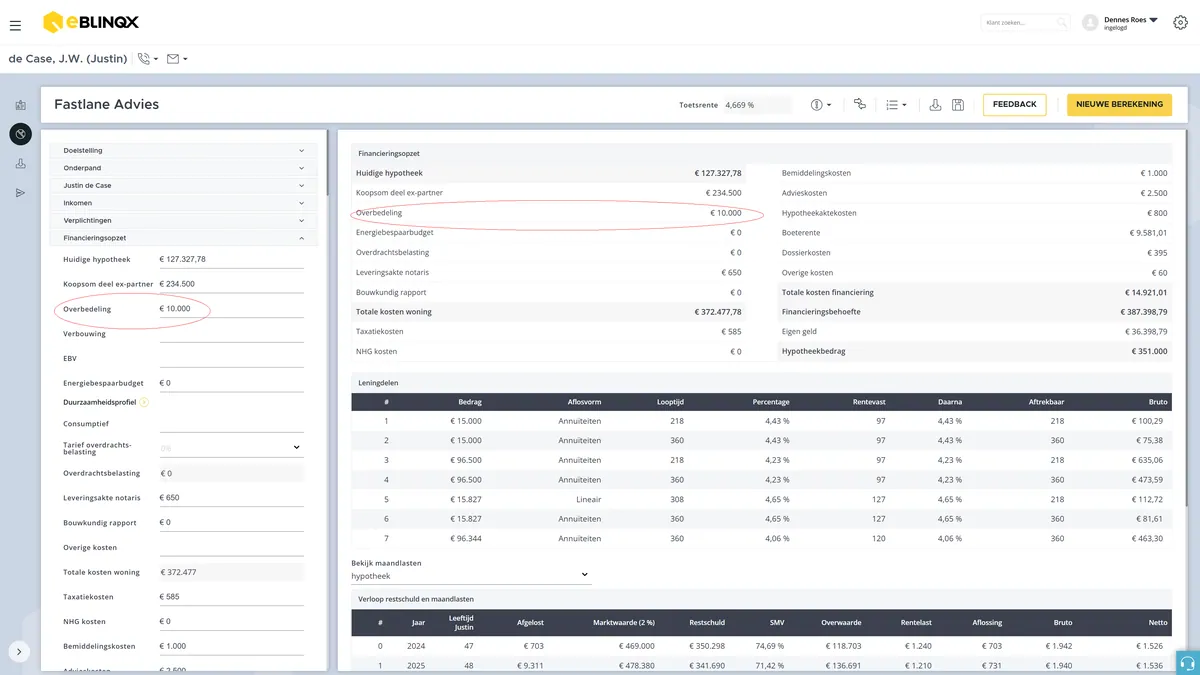The height and width of the screenshot is (675, 1200).
Task: Click the Leveringsakte notaris input field
Action: click(x=231, y=498)
